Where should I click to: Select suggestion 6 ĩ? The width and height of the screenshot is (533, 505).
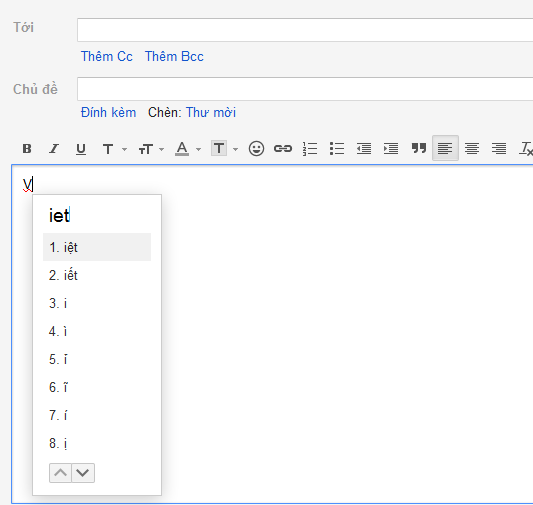[97, 387]
